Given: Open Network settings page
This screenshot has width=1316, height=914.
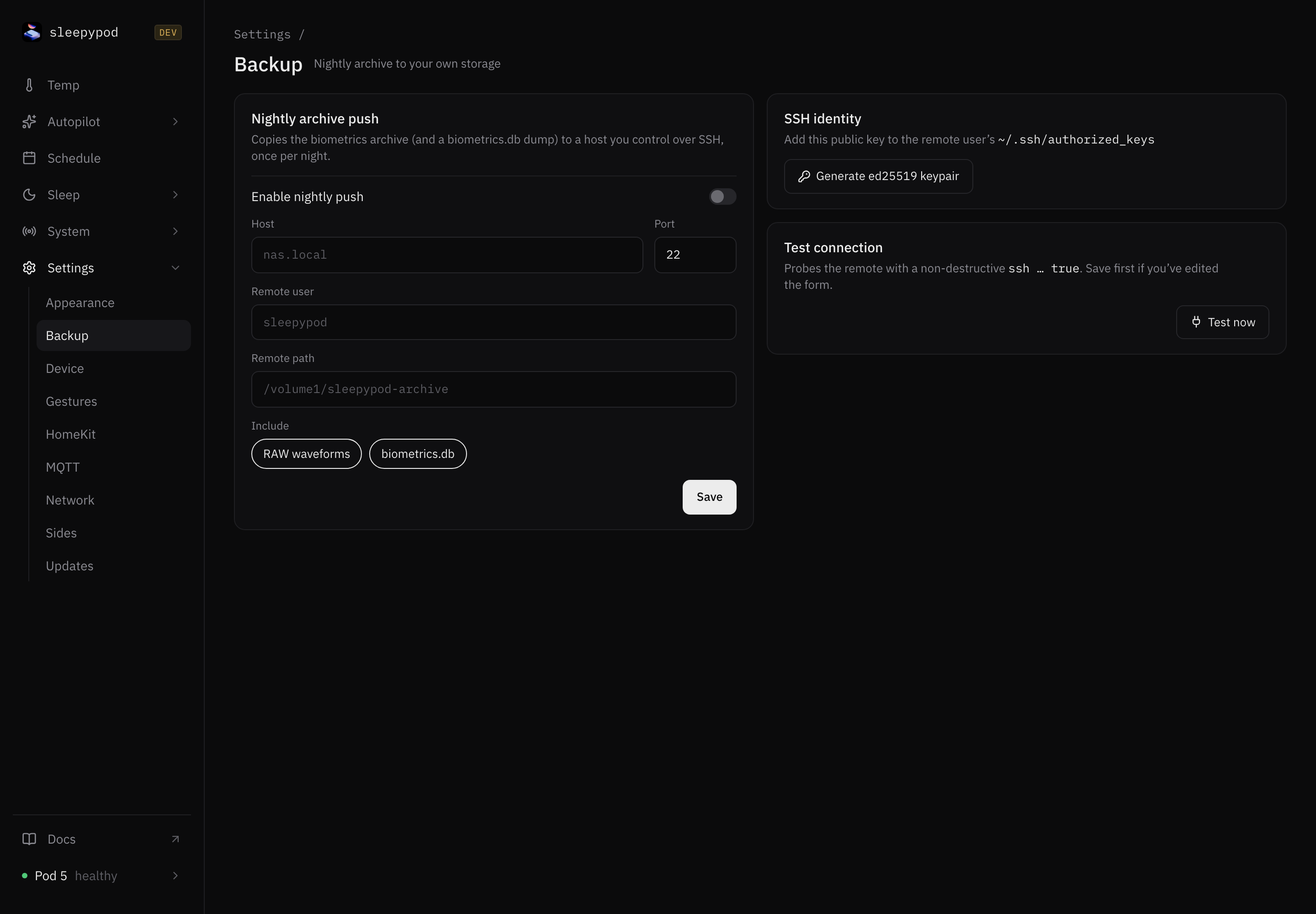Looking at the screenshot, I should 113,500.
